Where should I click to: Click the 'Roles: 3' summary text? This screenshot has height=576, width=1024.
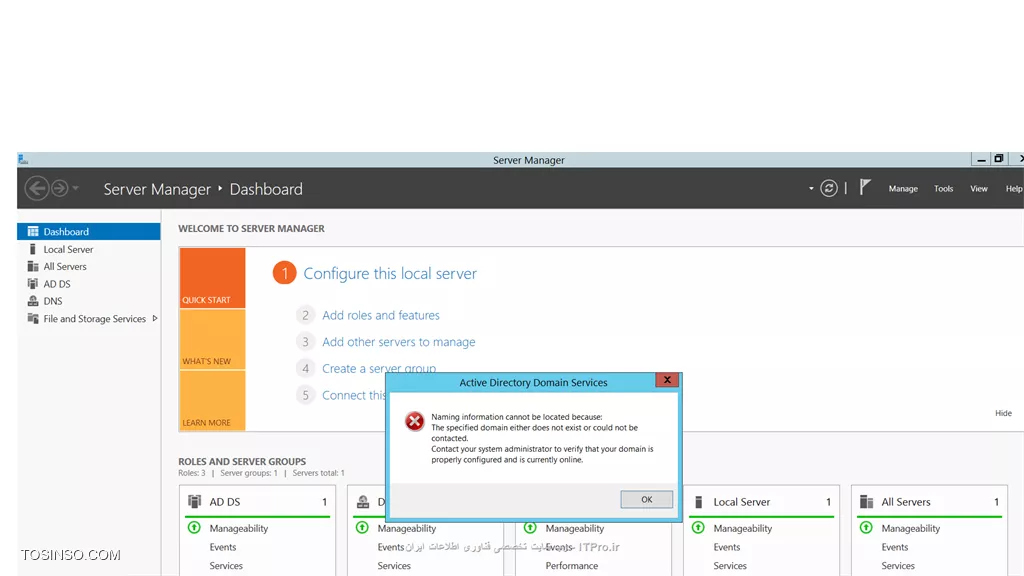click(192, 473)
